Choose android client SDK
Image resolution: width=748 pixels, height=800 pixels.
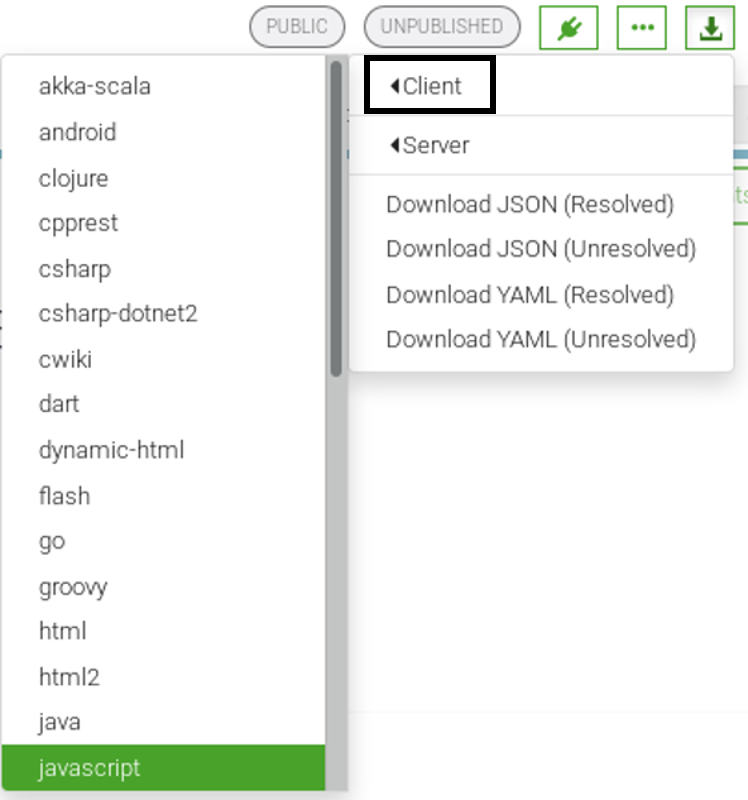(78, 132)
